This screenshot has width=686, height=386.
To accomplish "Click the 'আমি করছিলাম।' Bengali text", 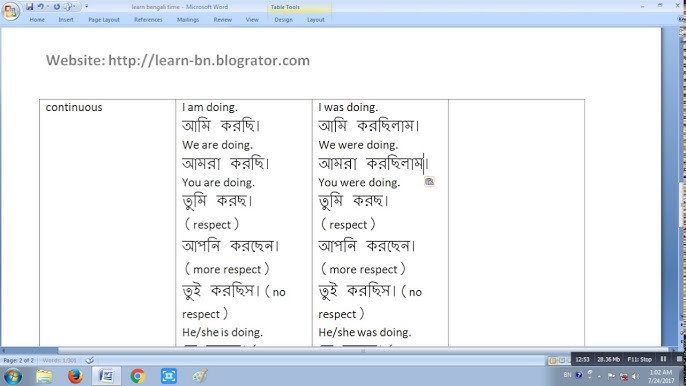I will [369, 126].
